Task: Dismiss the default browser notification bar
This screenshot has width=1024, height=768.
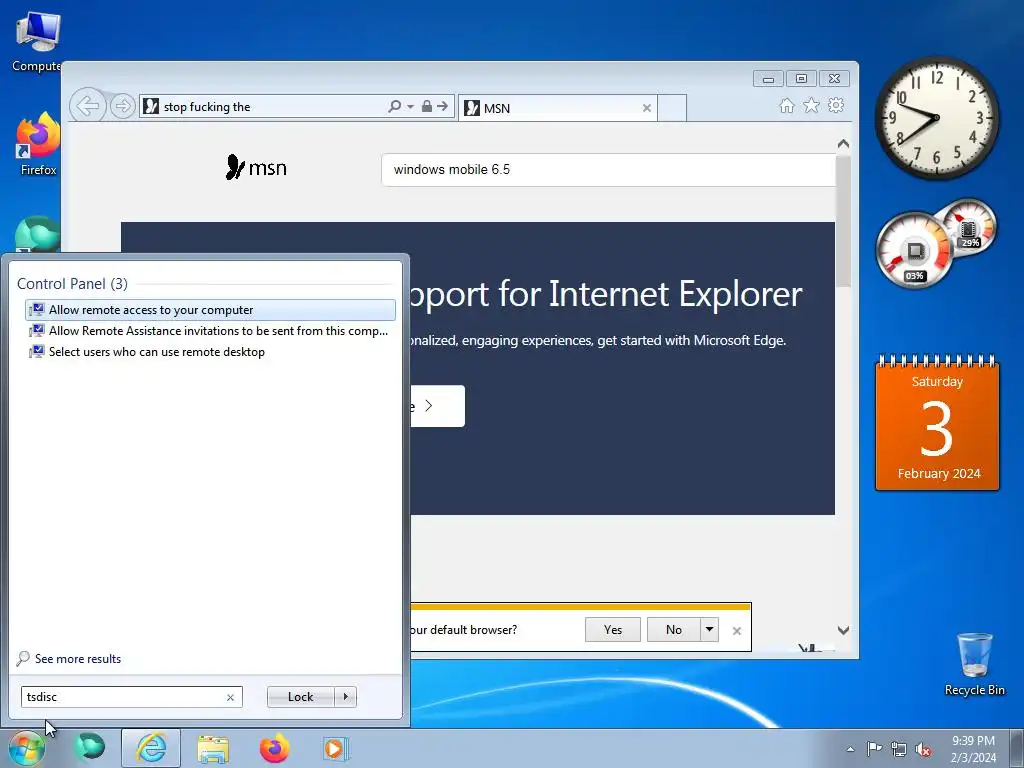Action: (x=737, y=630)
